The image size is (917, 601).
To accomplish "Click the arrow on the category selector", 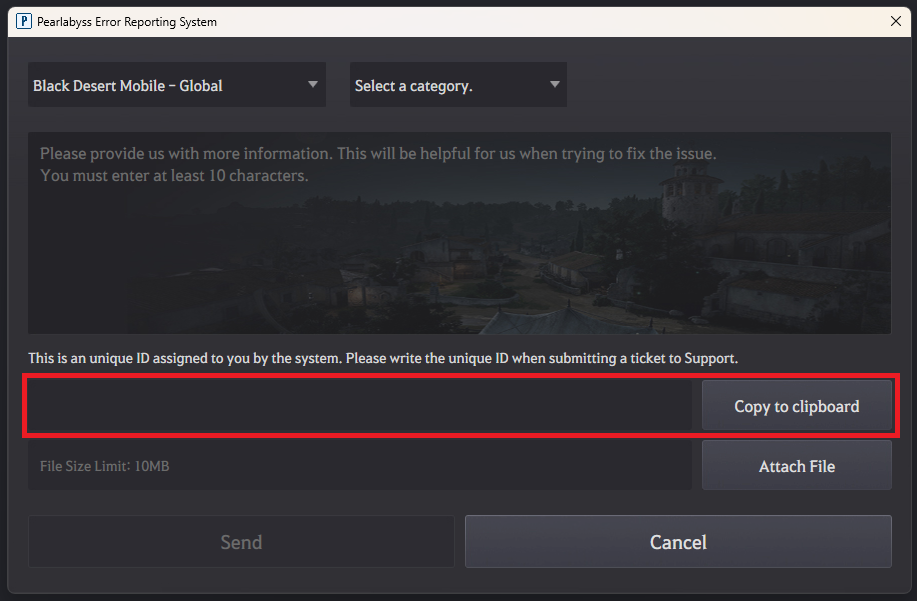I will [554, 85].
